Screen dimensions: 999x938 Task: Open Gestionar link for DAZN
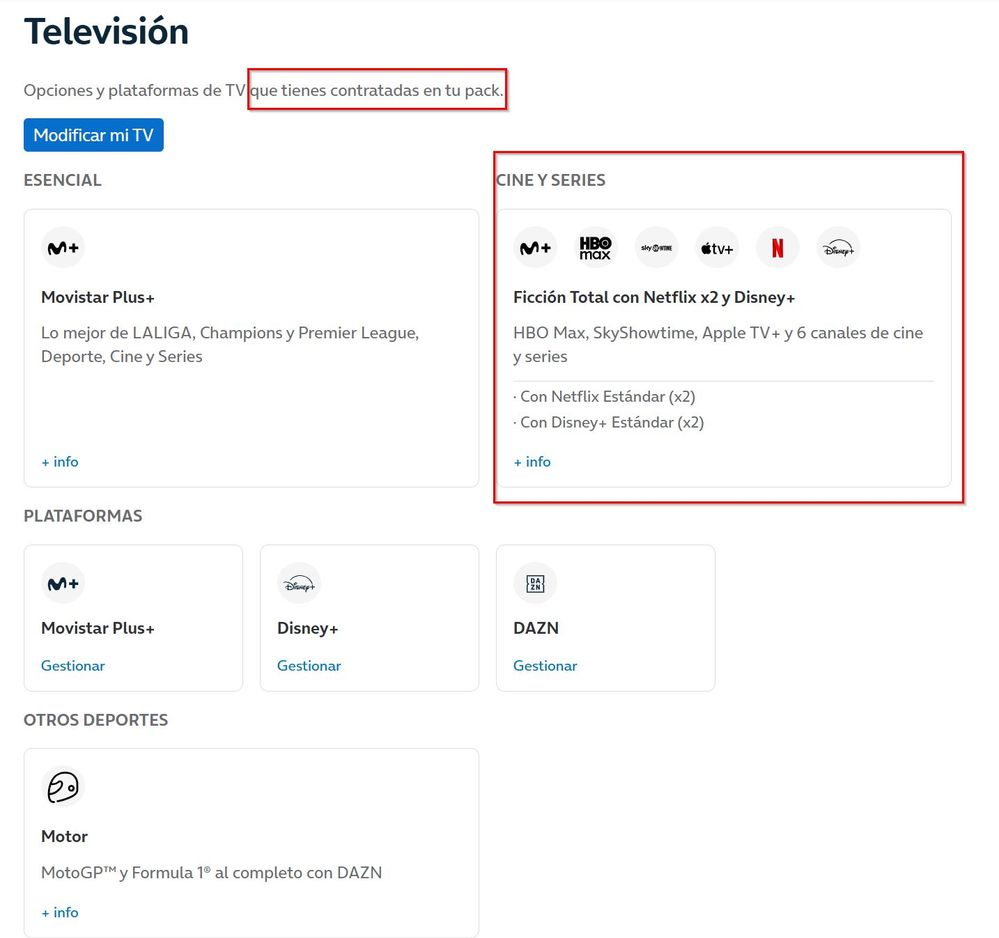[x=545, y=666]
